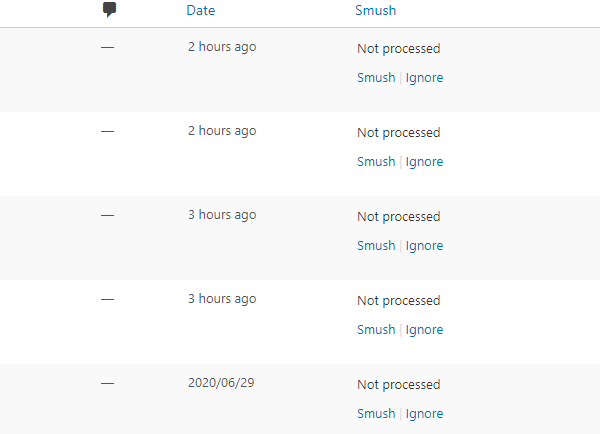Image resolution: width=600 pixels, height=434 pixels.
Task: Smush the 2020/06/29 media item
Action: pos(376,414)
